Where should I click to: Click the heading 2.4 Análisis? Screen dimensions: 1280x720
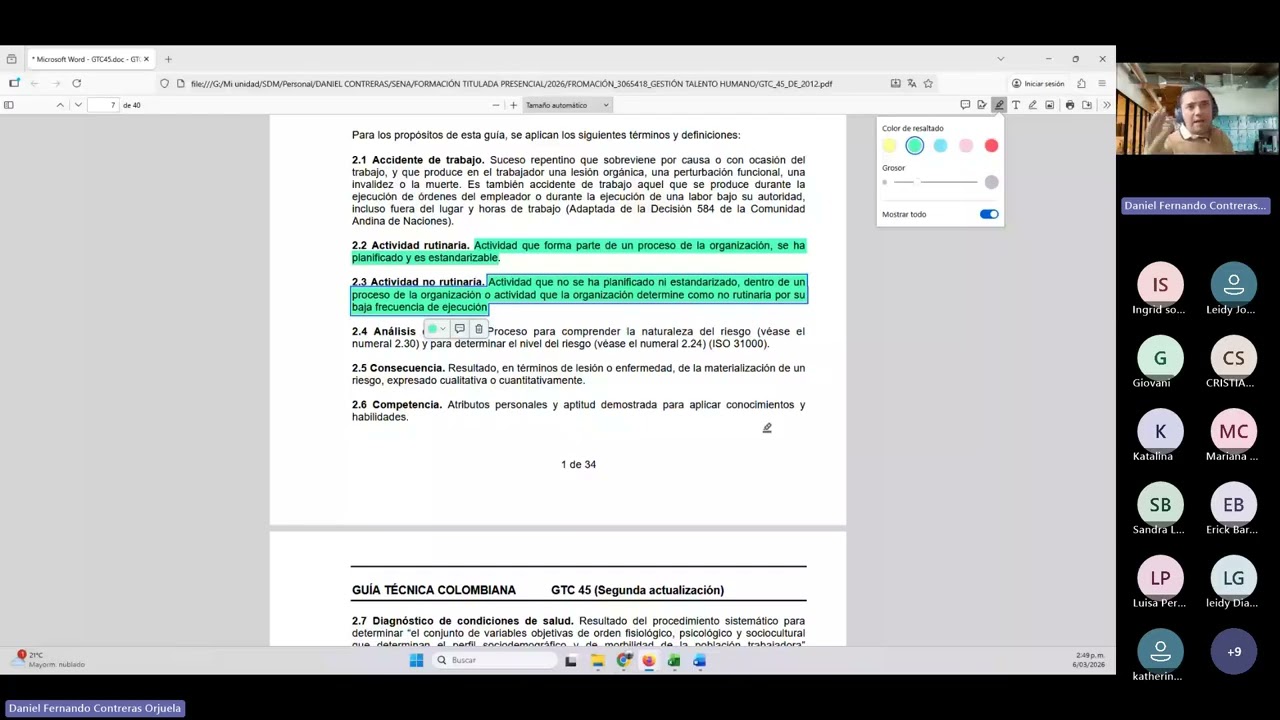384,331
